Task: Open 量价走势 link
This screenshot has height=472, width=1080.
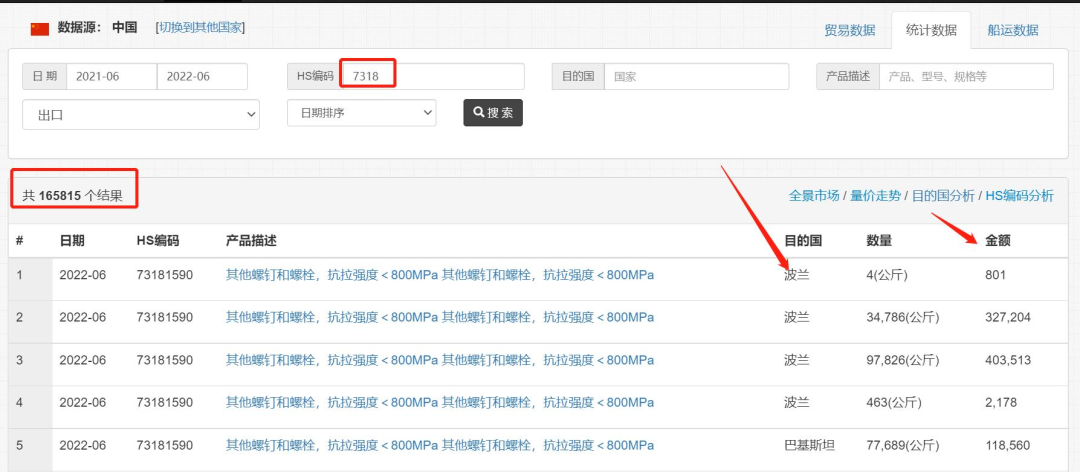Action: [x=875, y=196]
